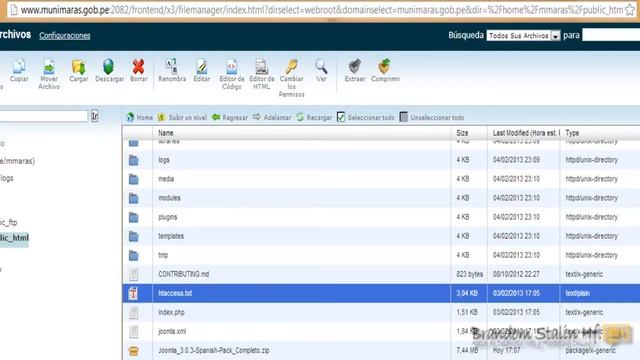Click the search text field after para

click(611, 36)
